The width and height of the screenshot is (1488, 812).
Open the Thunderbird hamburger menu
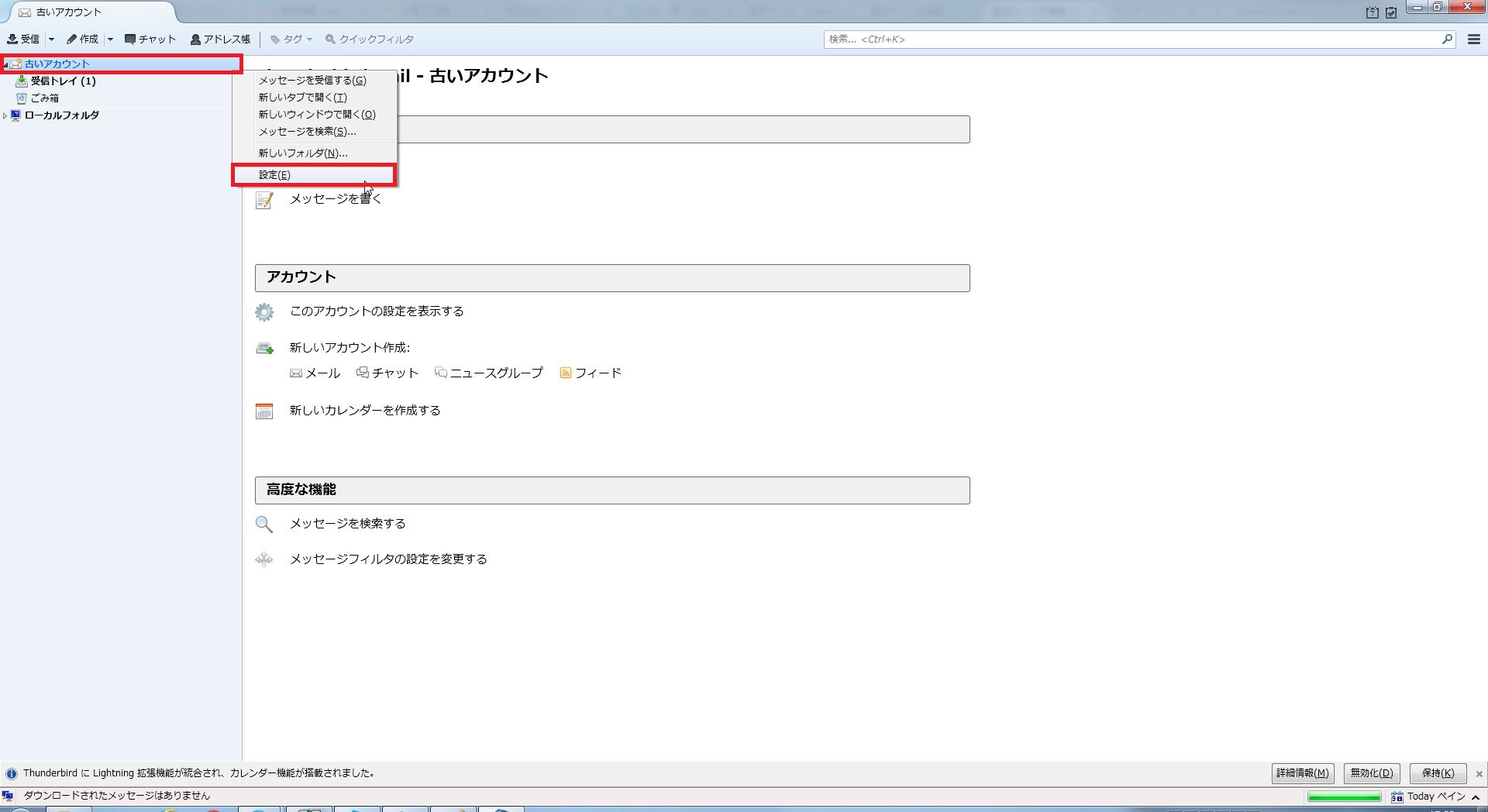point(1474,39)
